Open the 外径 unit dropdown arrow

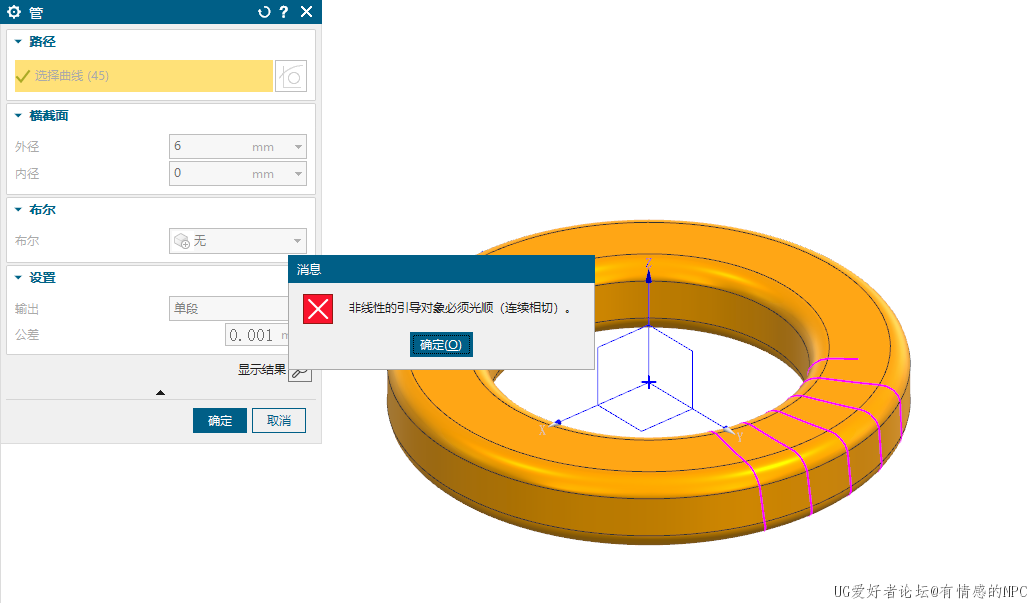298,147
